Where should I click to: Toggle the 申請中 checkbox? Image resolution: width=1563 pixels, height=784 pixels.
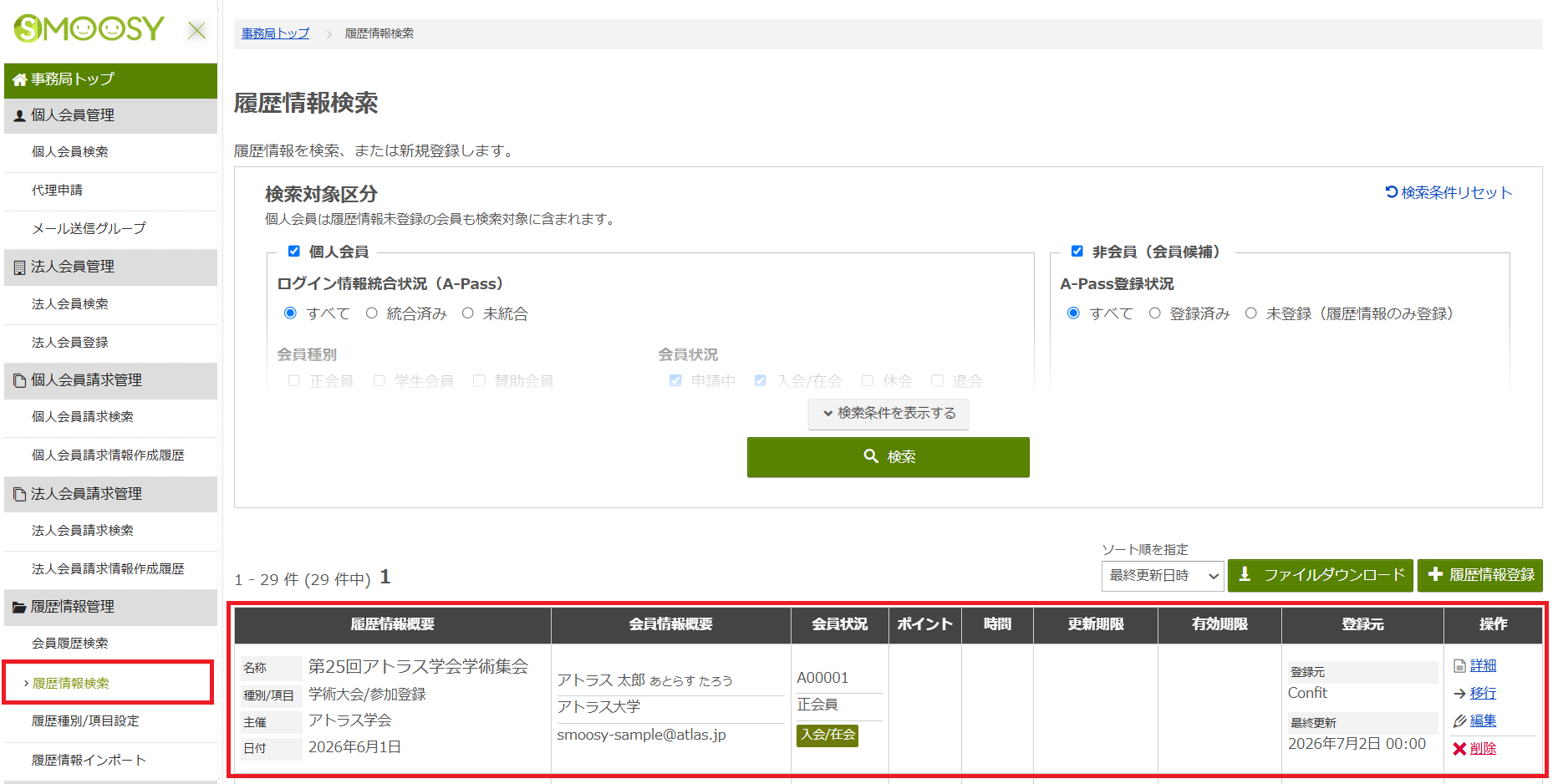coord(675,381)
